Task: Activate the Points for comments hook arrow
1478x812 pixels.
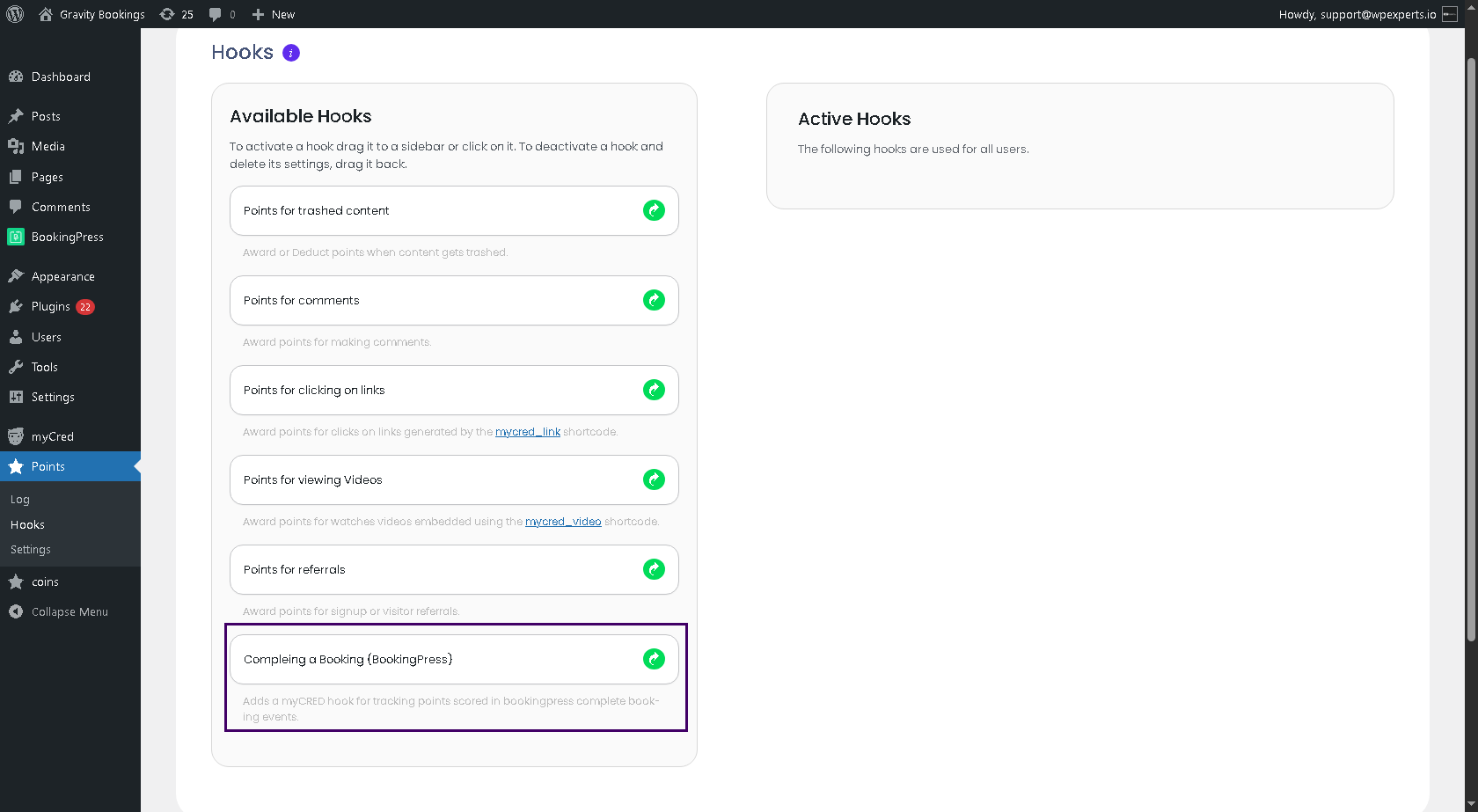Action: [x=654, y=300]
